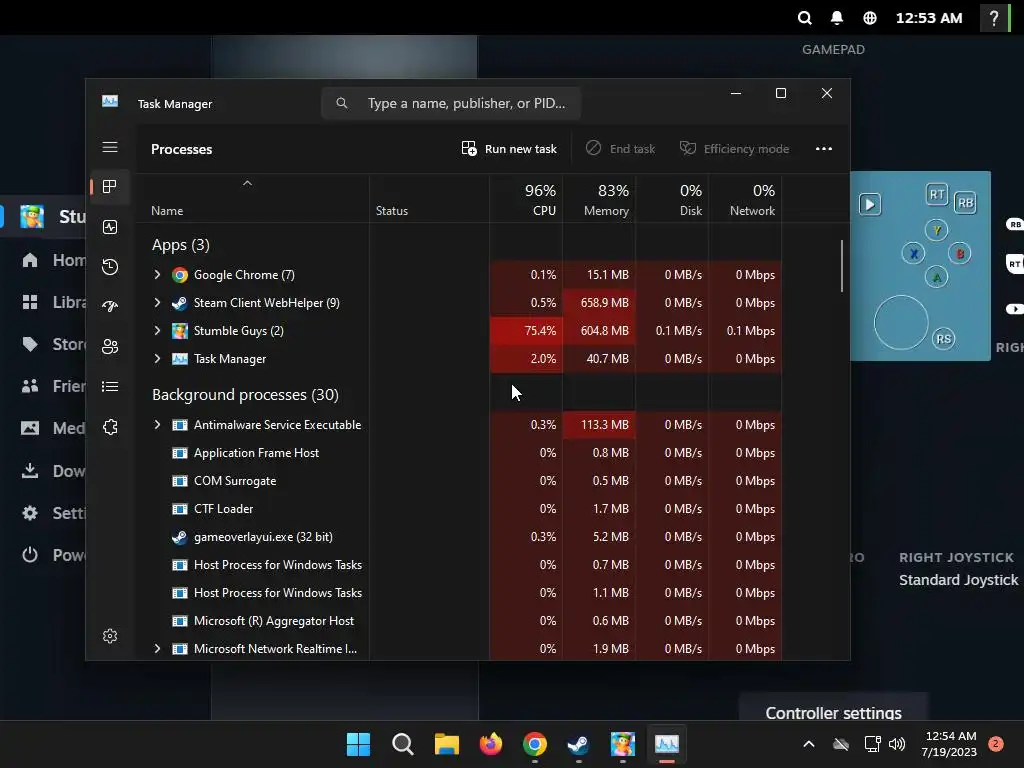This screenshot has width=1024, height=768.
Task: Click the Stumble Guys 75.4% CPU cell
Action: (526, 330)
